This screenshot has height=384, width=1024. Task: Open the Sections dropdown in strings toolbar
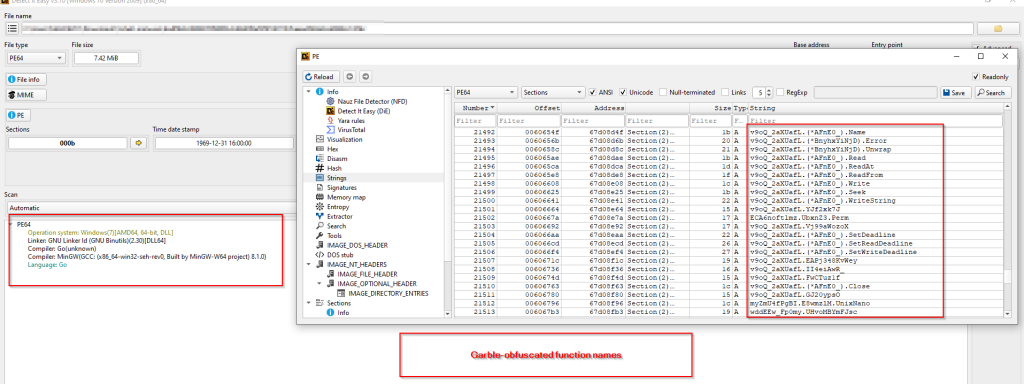coord(553,93)
